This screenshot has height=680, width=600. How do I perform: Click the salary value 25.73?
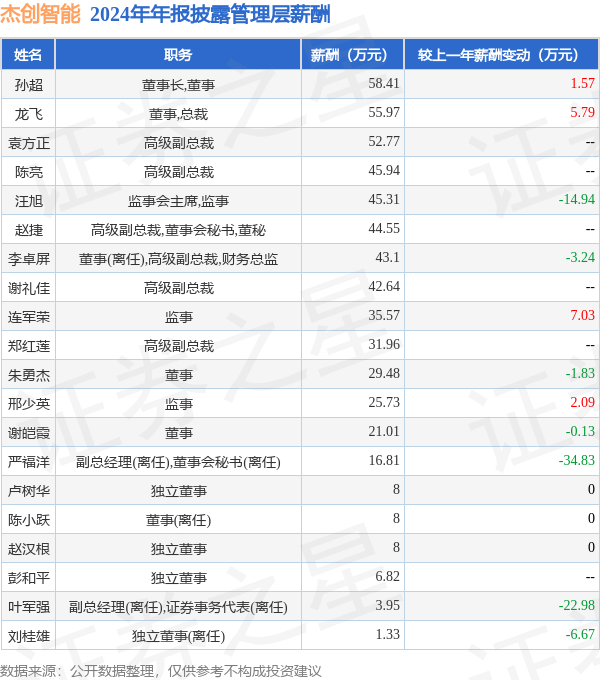(384, 403)
